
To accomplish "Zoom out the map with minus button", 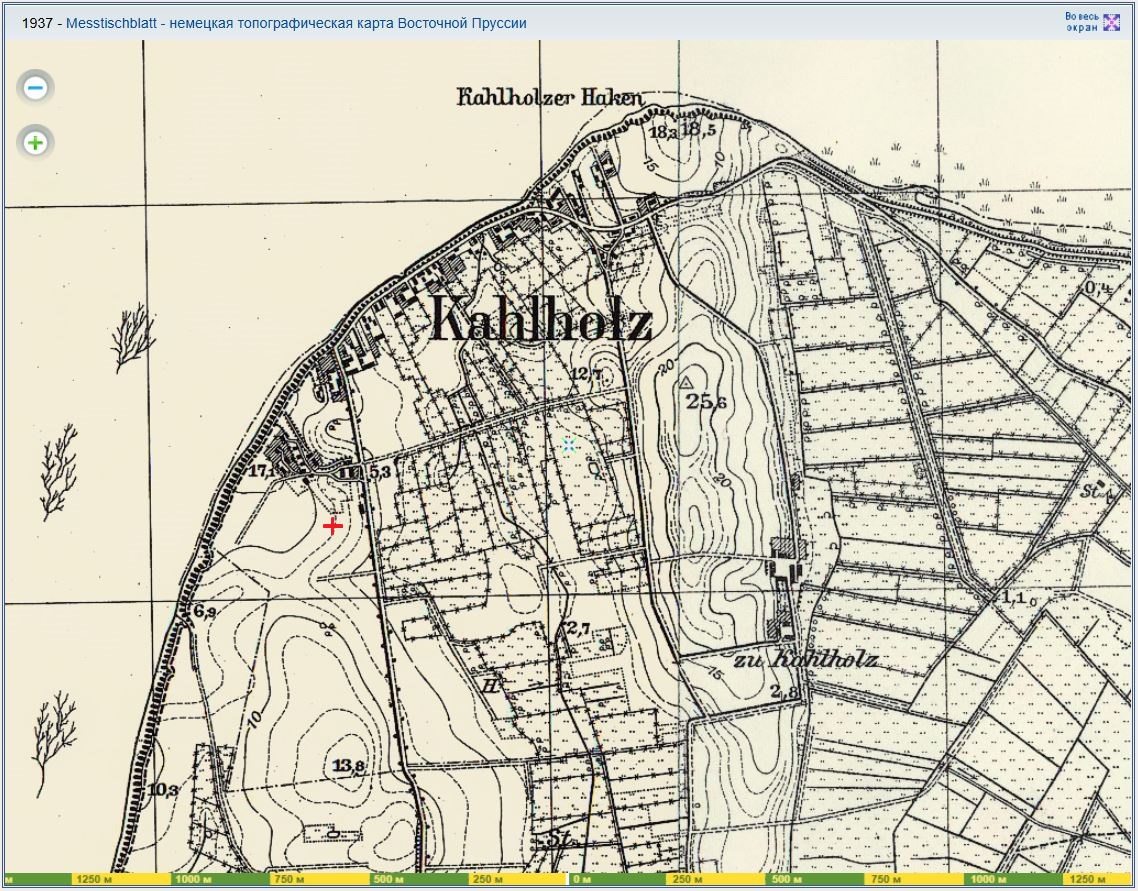I will [36, 88].
